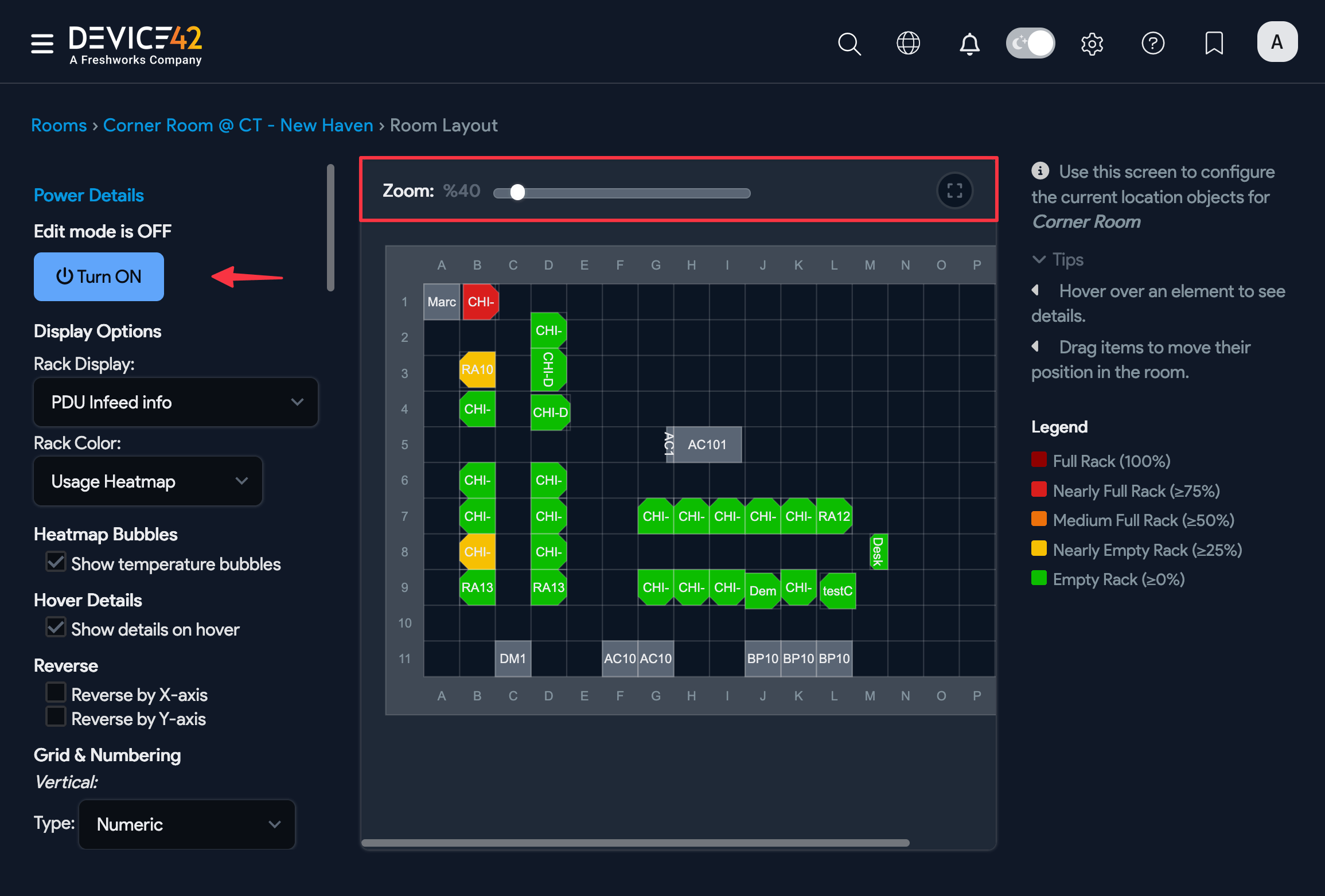
Task: Go to Rooms breadcrumb
Action: point(59,126)
